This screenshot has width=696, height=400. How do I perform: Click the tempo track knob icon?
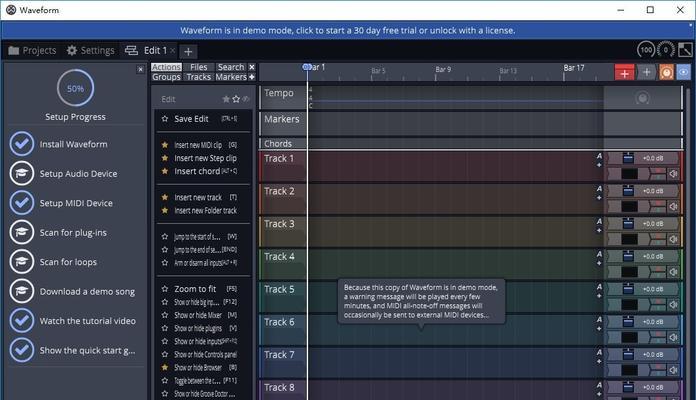coord(642,98)
